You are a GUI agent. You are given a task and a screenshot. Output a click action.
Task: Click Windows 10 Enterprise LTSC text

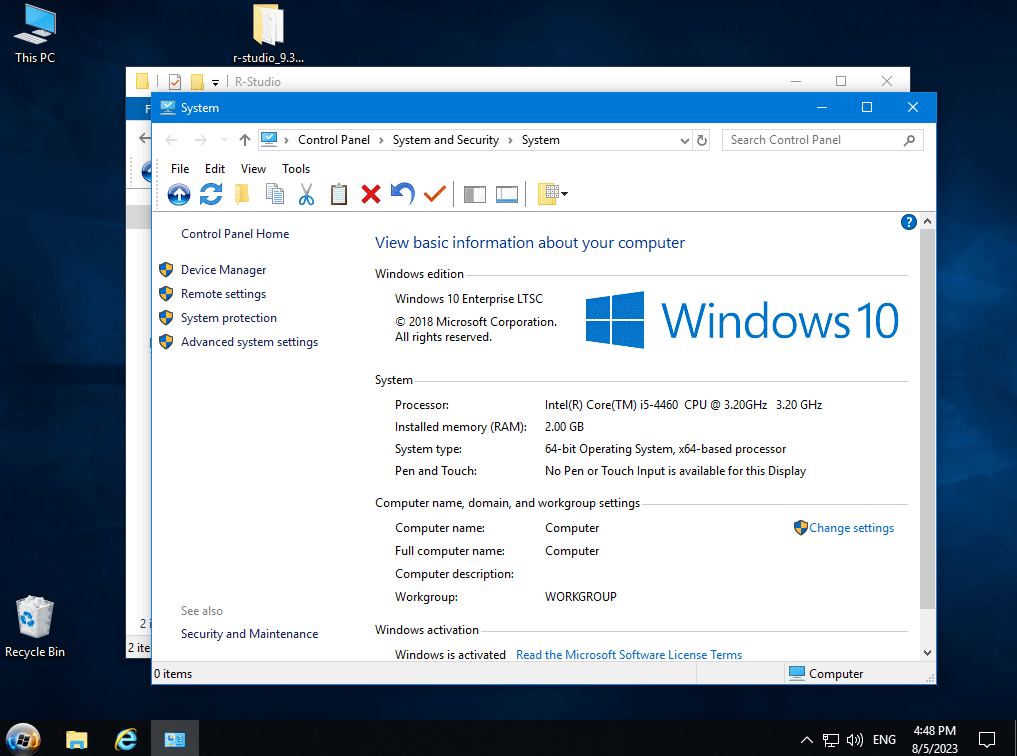(x=468, y=299)
